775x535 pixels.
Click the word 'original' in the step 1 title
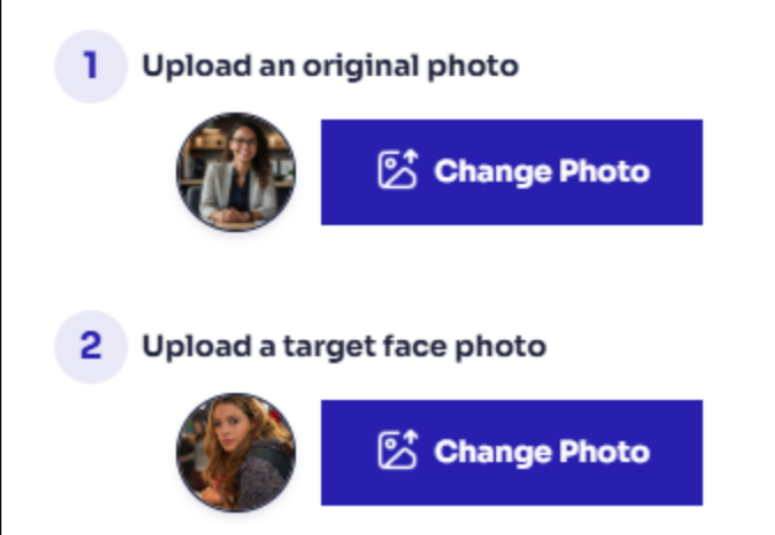pyautogui.click(x=361, y=67)
